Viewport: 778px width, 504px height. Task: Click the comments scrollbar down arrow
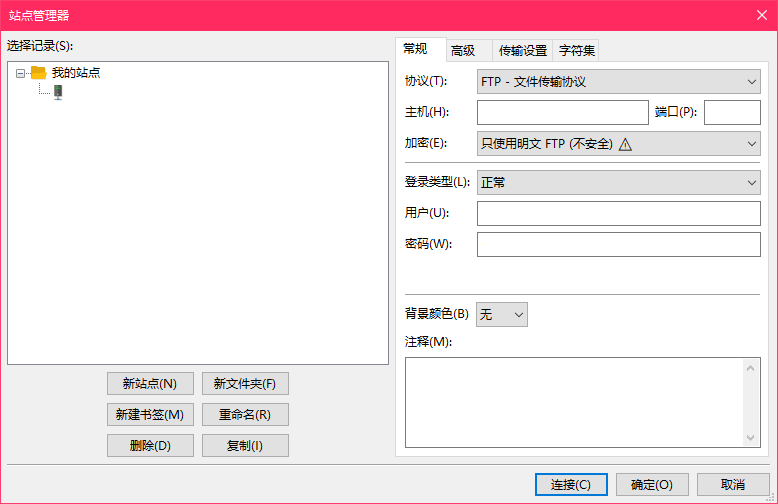pos(750,438)
